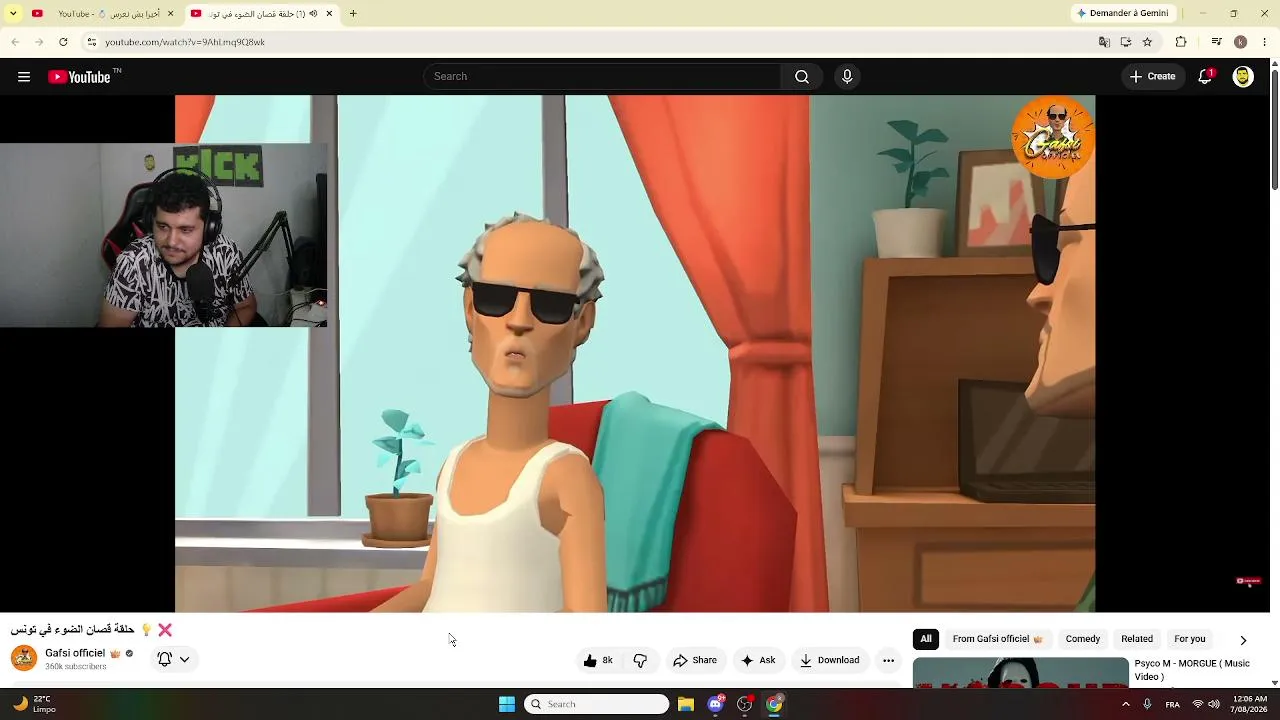Open the Chrome profile avatar
The height and width of the screenshot is (720, 1280).
[x=1240, y=42]
